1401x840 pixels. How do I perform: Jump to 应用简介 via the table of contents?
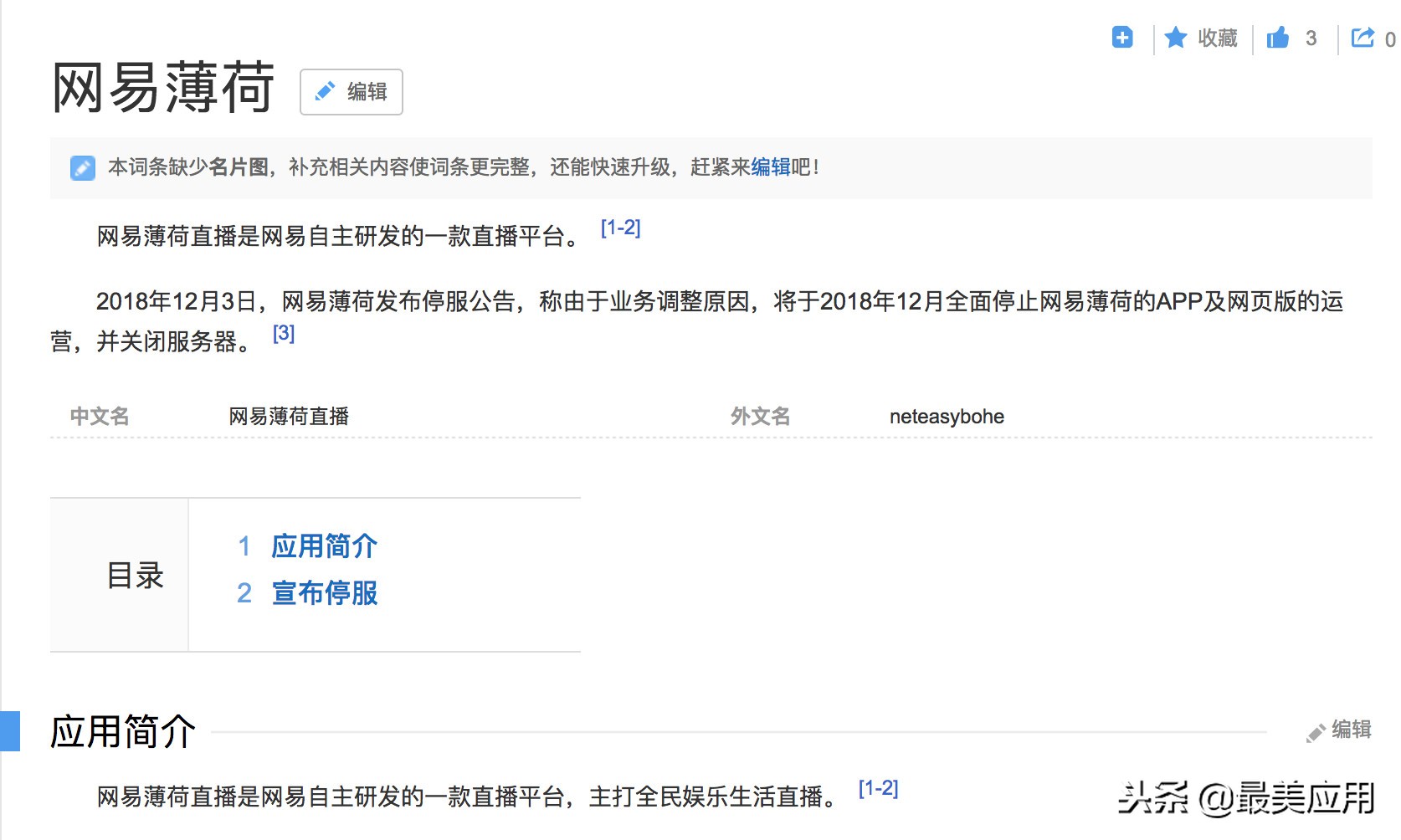[323, 545]
